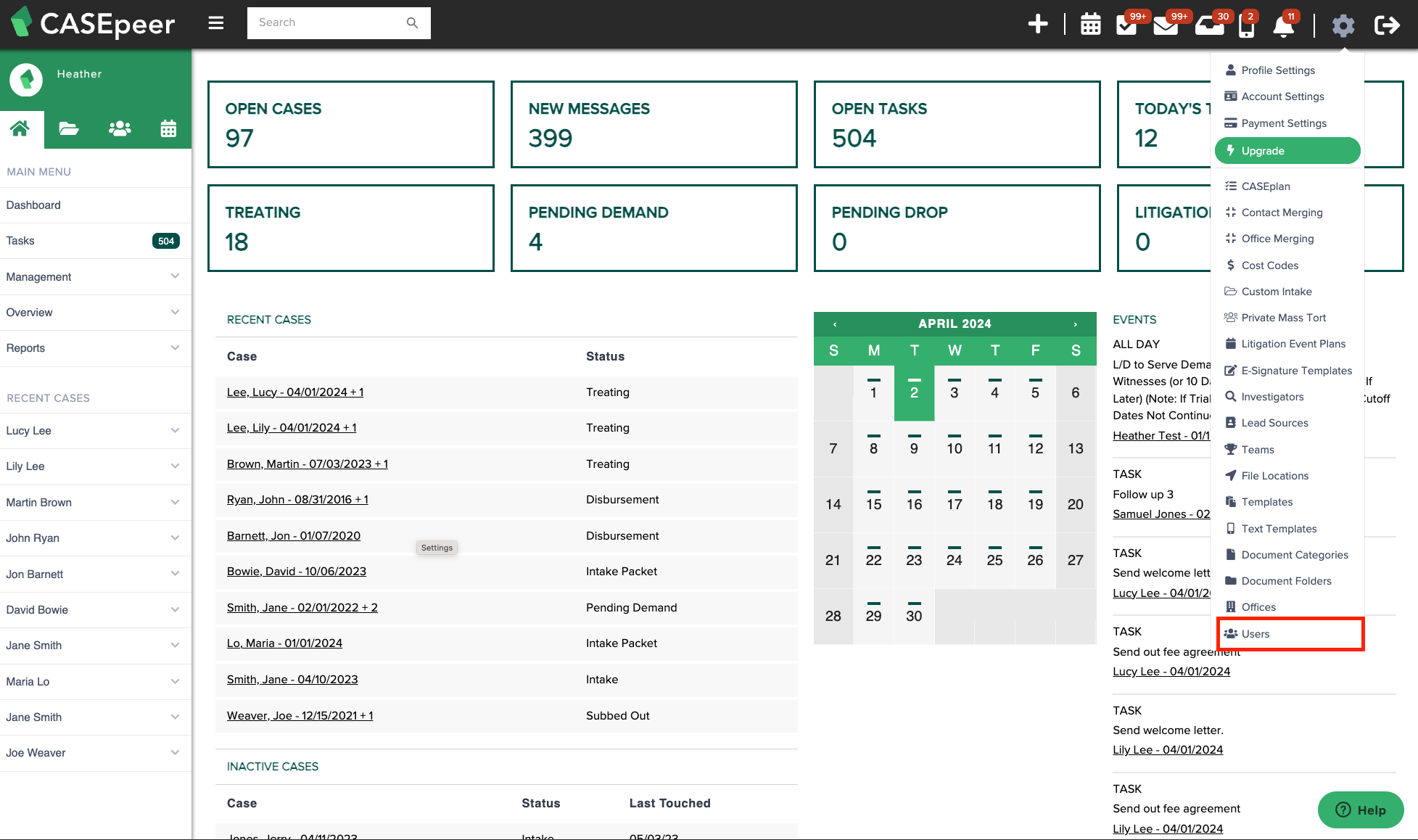View notifications via the bell icon
The image size is (1418, 840).
1284,26
